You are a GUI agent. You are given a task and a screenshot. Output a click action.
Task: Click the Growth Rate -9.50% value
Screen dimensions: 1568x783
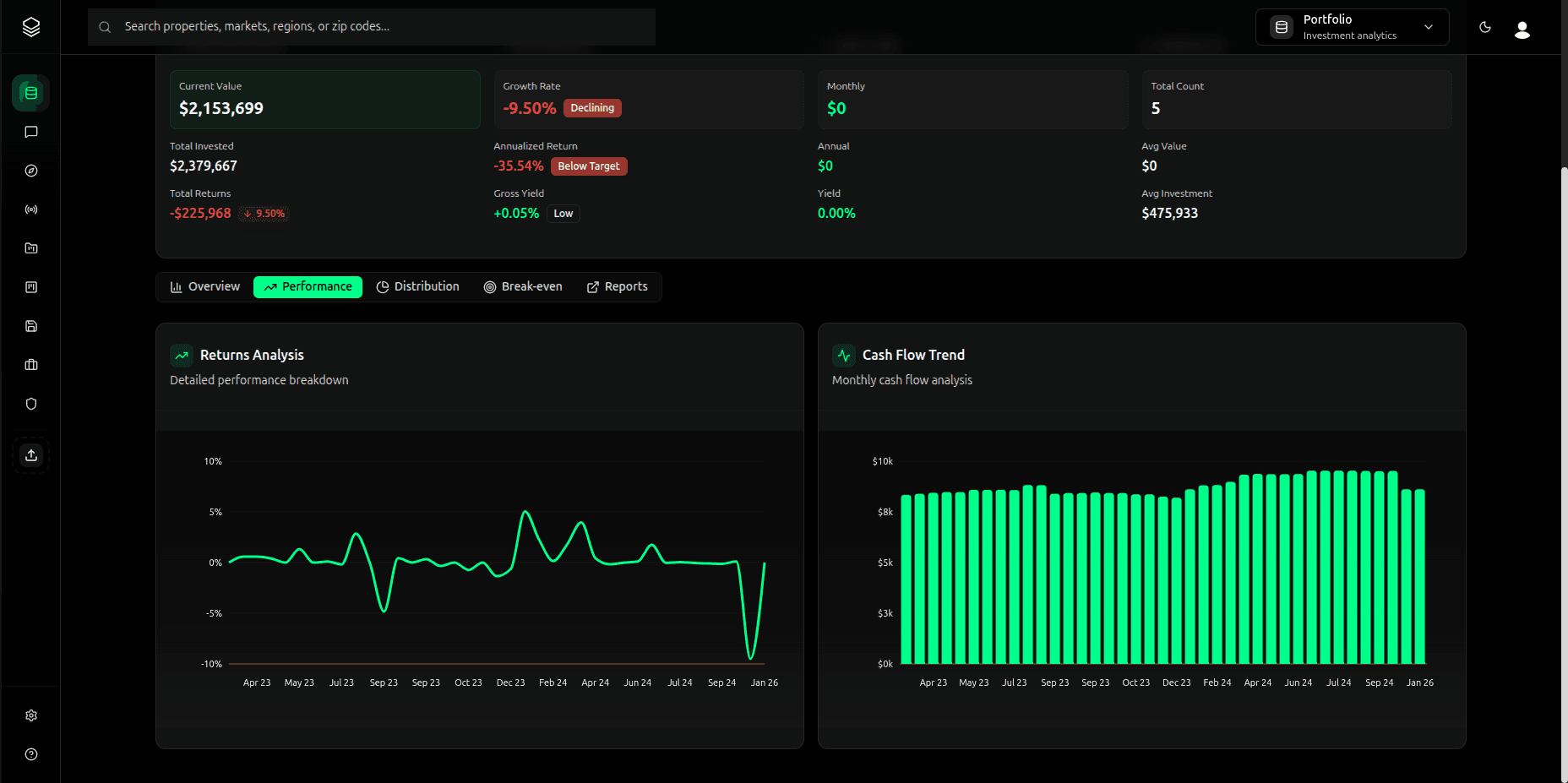530,108
